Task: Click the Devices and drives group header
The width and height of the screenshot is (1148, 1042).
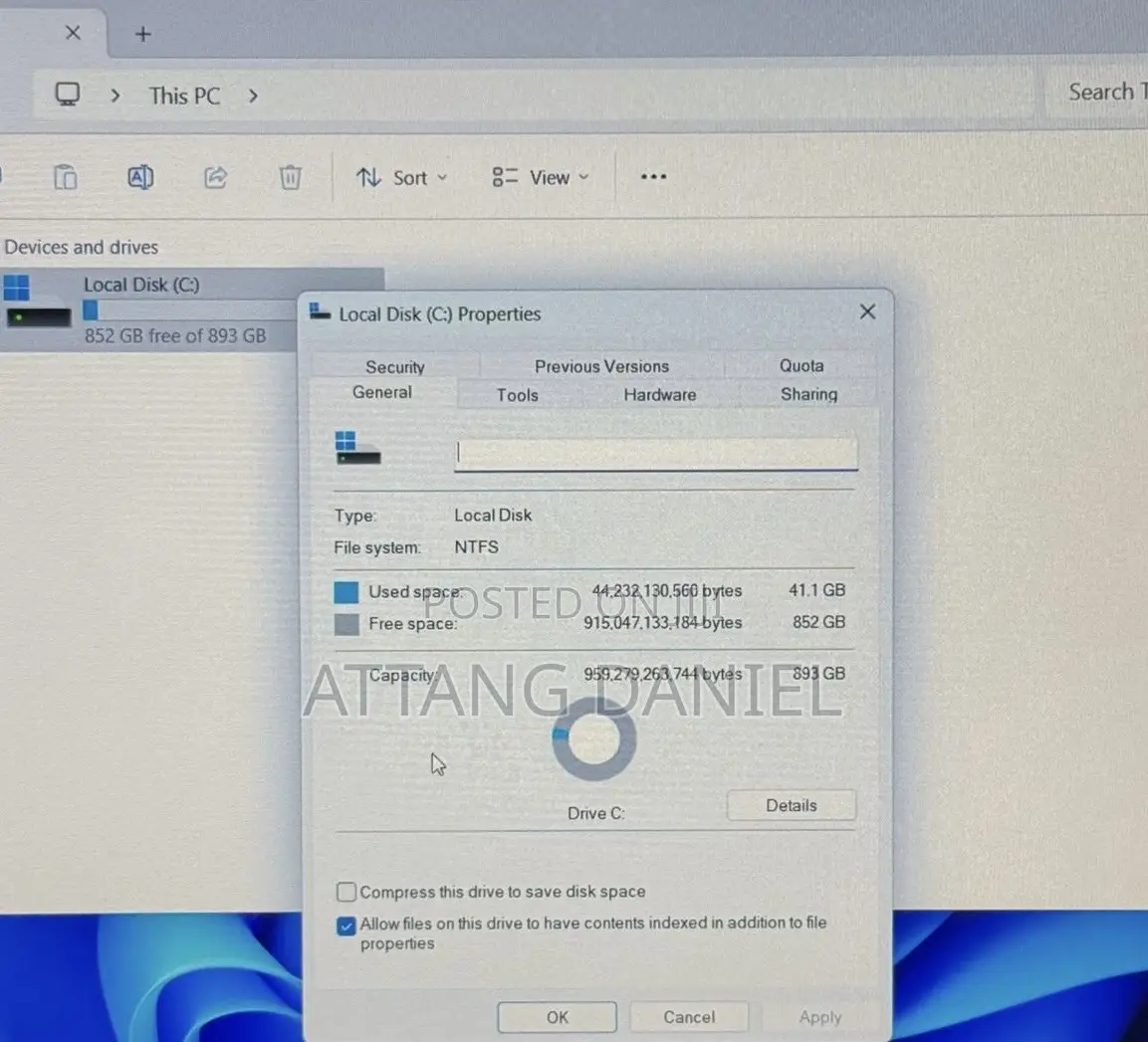Action: [82, 248]
